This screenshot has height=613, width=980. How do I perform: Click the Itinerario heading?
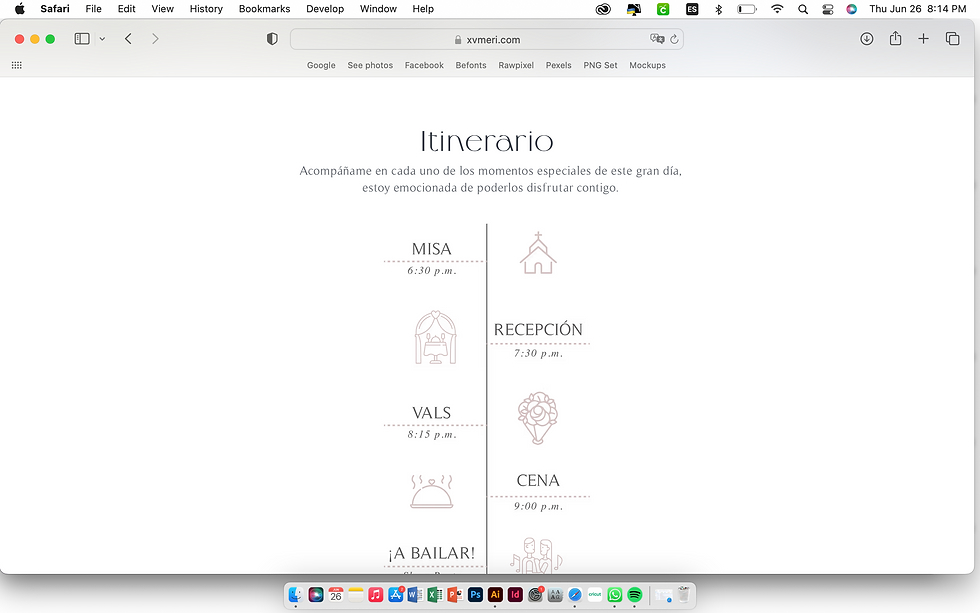(x=487, y=141)
